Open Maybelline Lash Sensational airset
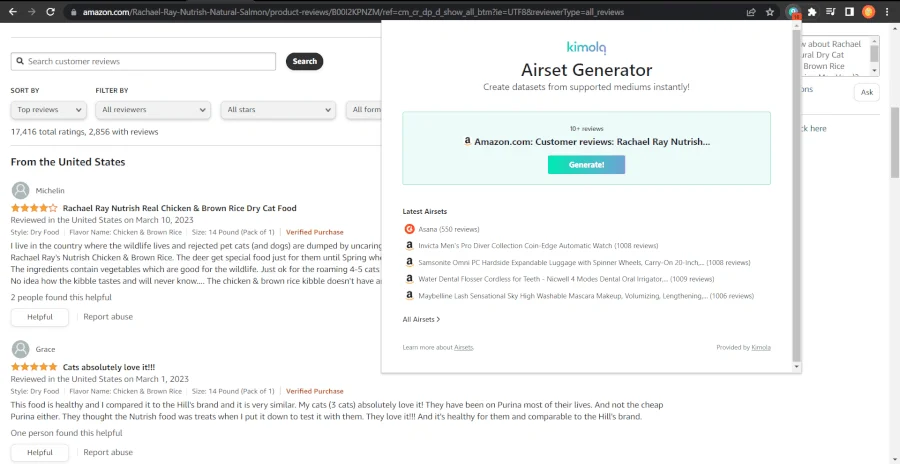The height and width of the screenshot is (464, 900). [x=586, y=296]
